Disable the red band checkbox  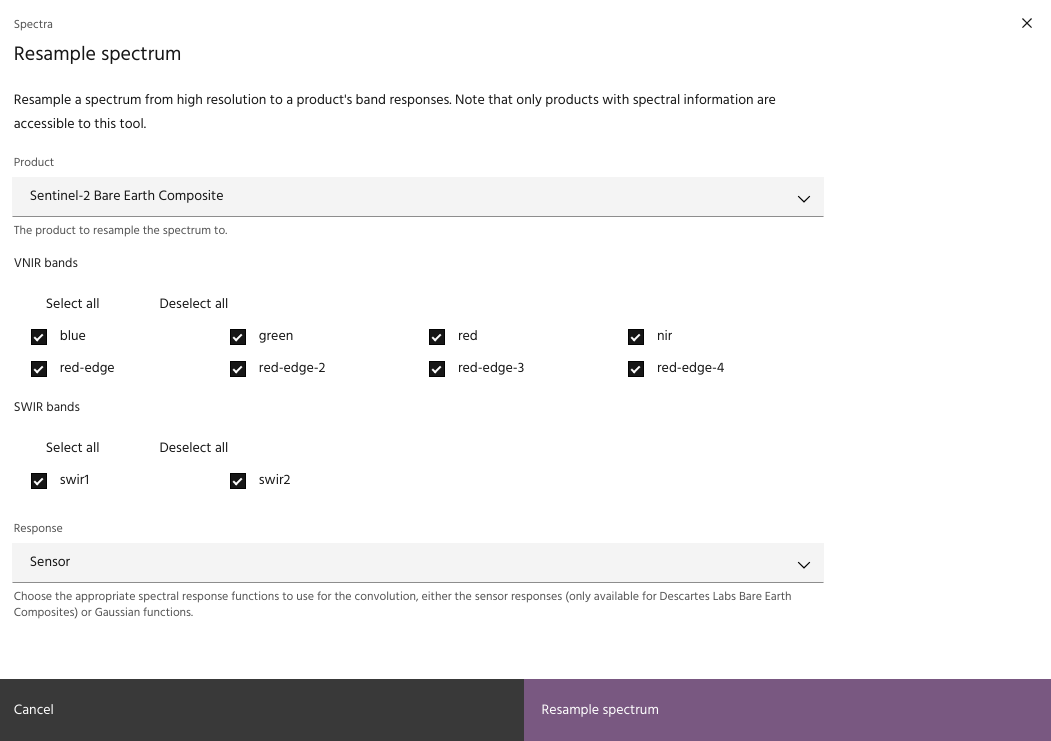click(x=437, y=337)
